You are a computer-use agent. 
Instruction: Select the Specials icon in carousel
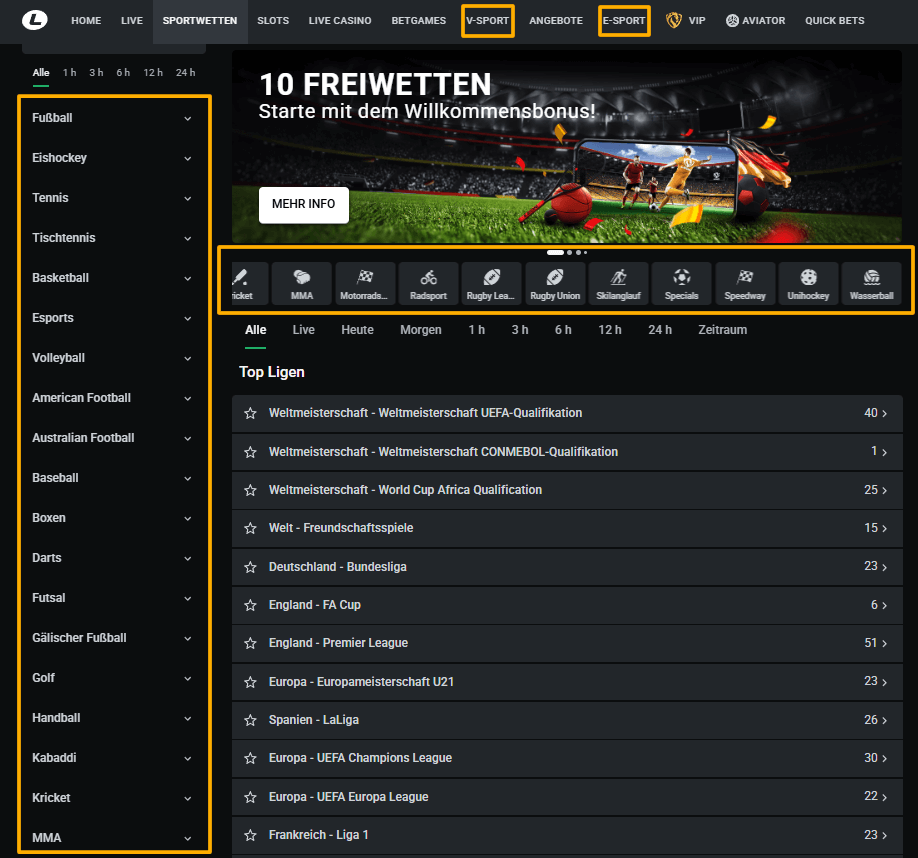point(681,283)
